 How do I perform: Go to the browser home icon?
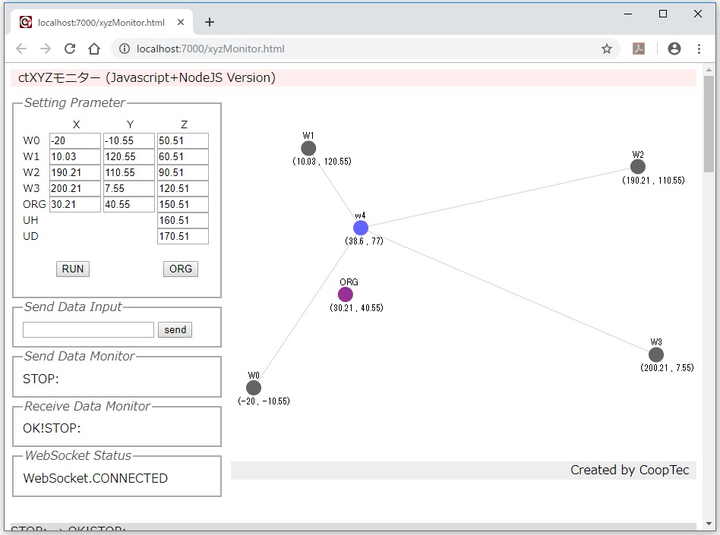pos(94,49)
